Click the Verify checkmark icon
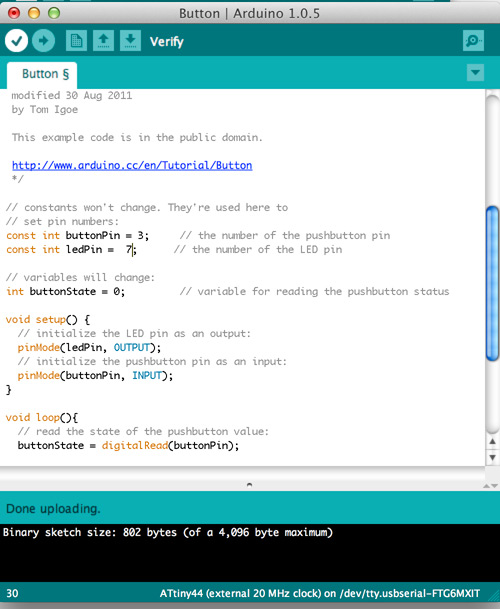This screenshot has width=500, height=609. (16, 40)
